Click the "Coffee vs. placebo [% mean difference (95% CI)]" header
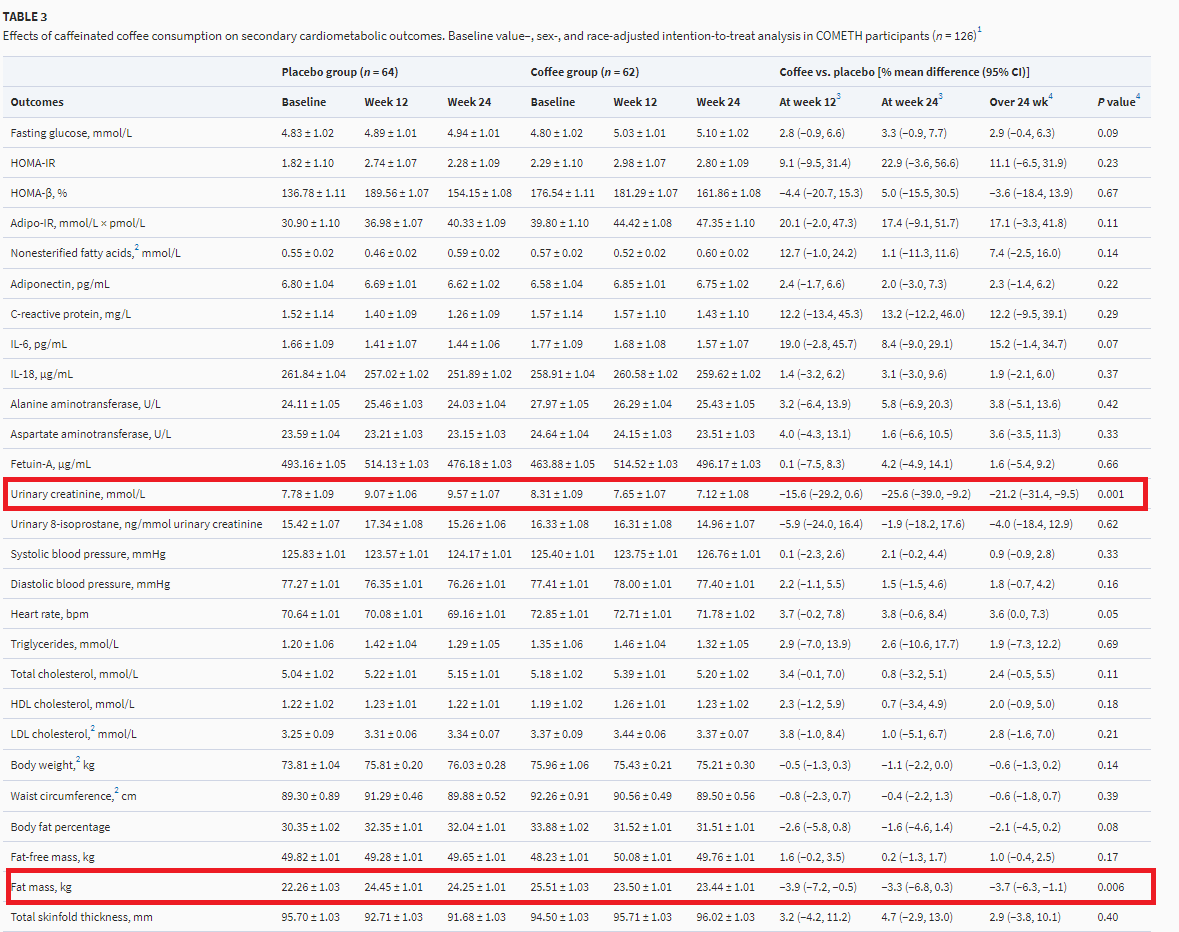Viewport: 1179px width, 932px height. coord(905,72)
